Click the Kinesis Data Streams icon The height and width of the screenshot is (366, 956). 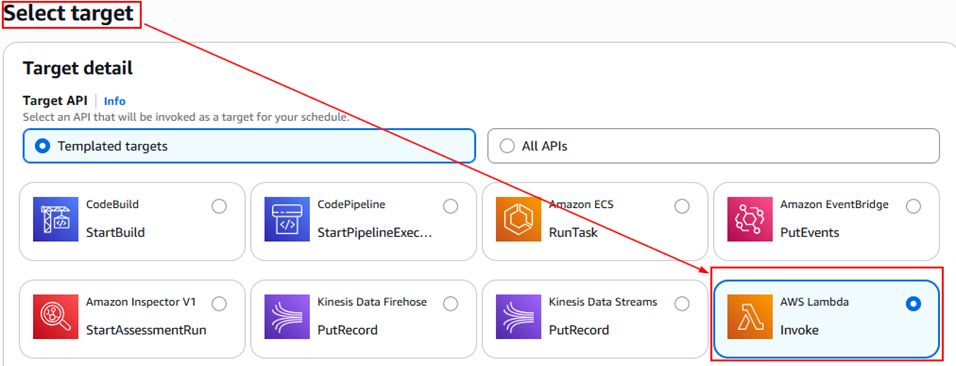tap(519, 317)
